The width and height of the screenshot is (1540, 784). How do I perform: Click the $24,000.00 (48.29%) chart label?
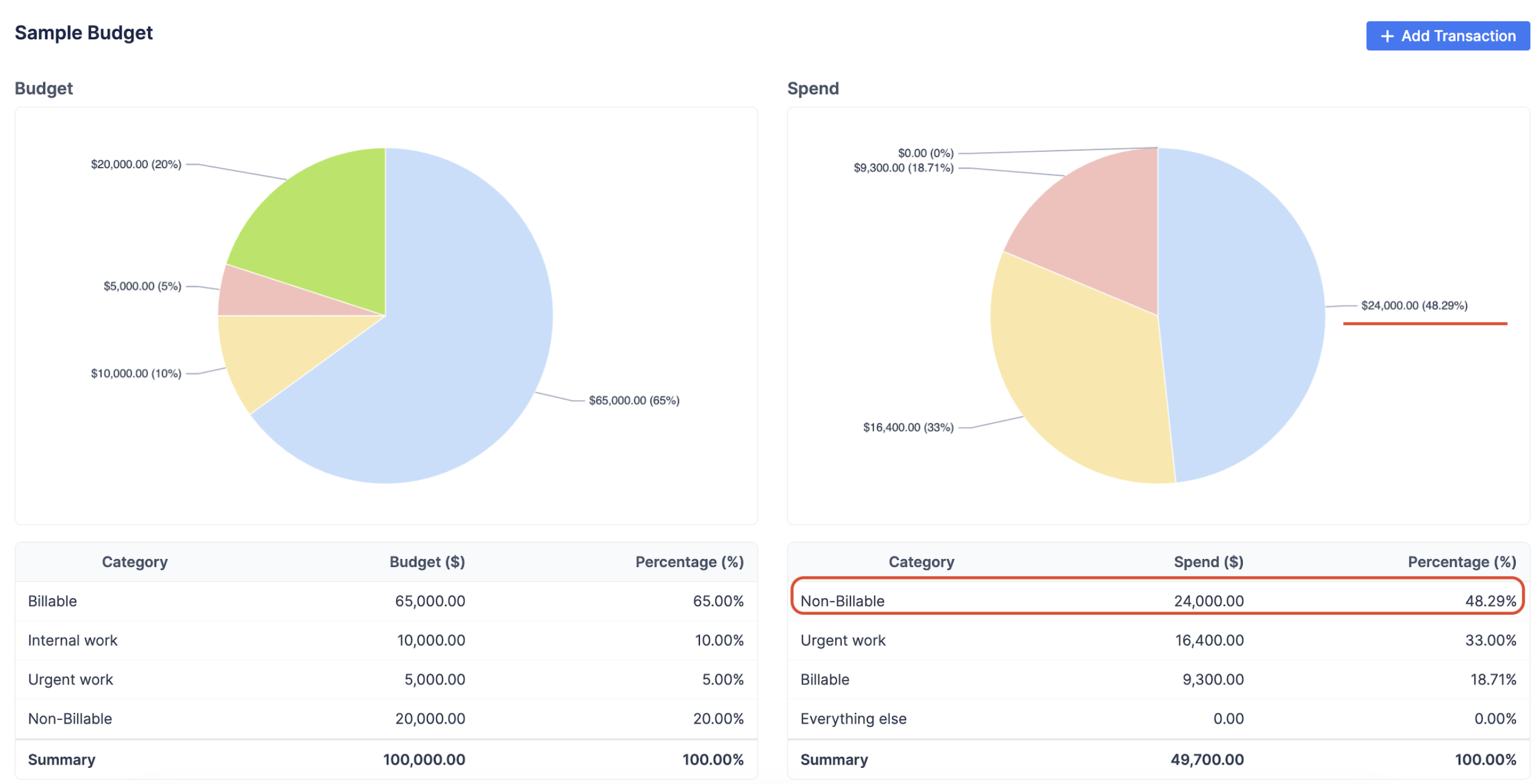click(1414, 305)
